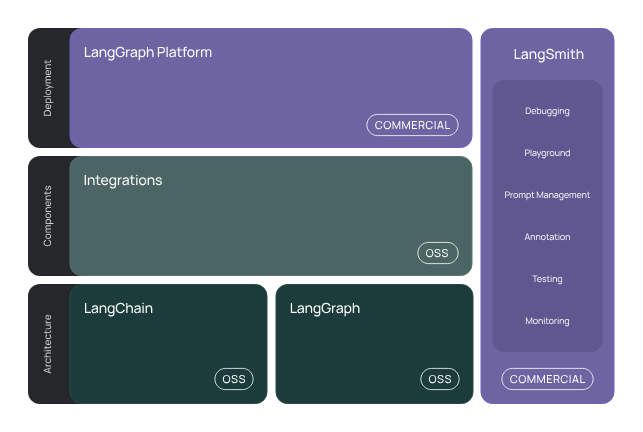Click the OSS badge under LangChain
This screenshot has height=432, width=643.
pyautogui.click(x=234, y=379)
